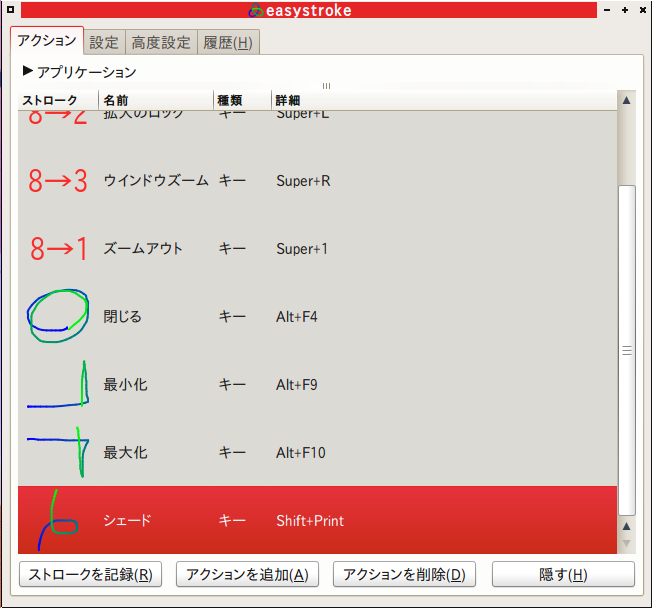Click the Alt+F4 detail cell
Image resolution: width=652 pixels, height=608 pixels.
point(296,317)
